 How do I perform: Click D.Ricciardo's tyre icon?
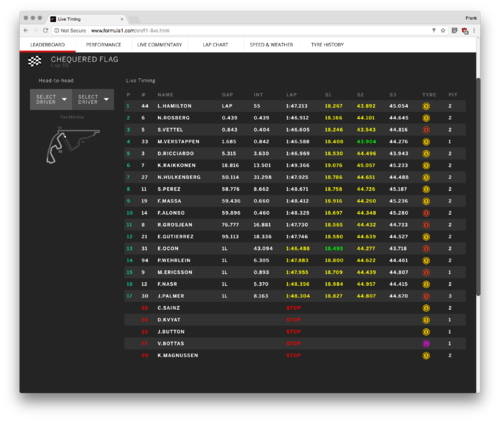pos(426,154)
